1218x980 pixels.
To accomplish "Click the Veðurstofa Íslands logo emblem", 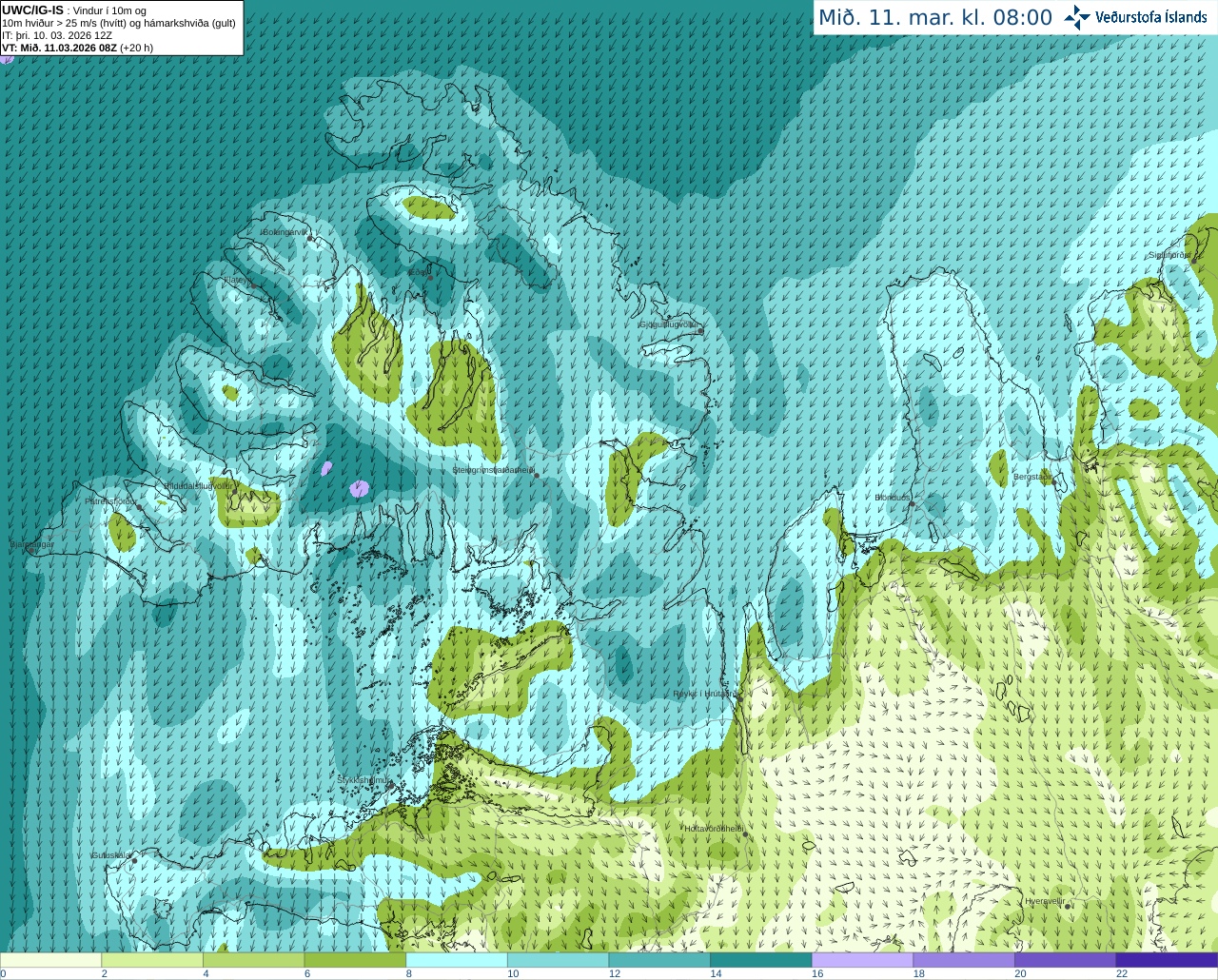I will (1077, 17).
